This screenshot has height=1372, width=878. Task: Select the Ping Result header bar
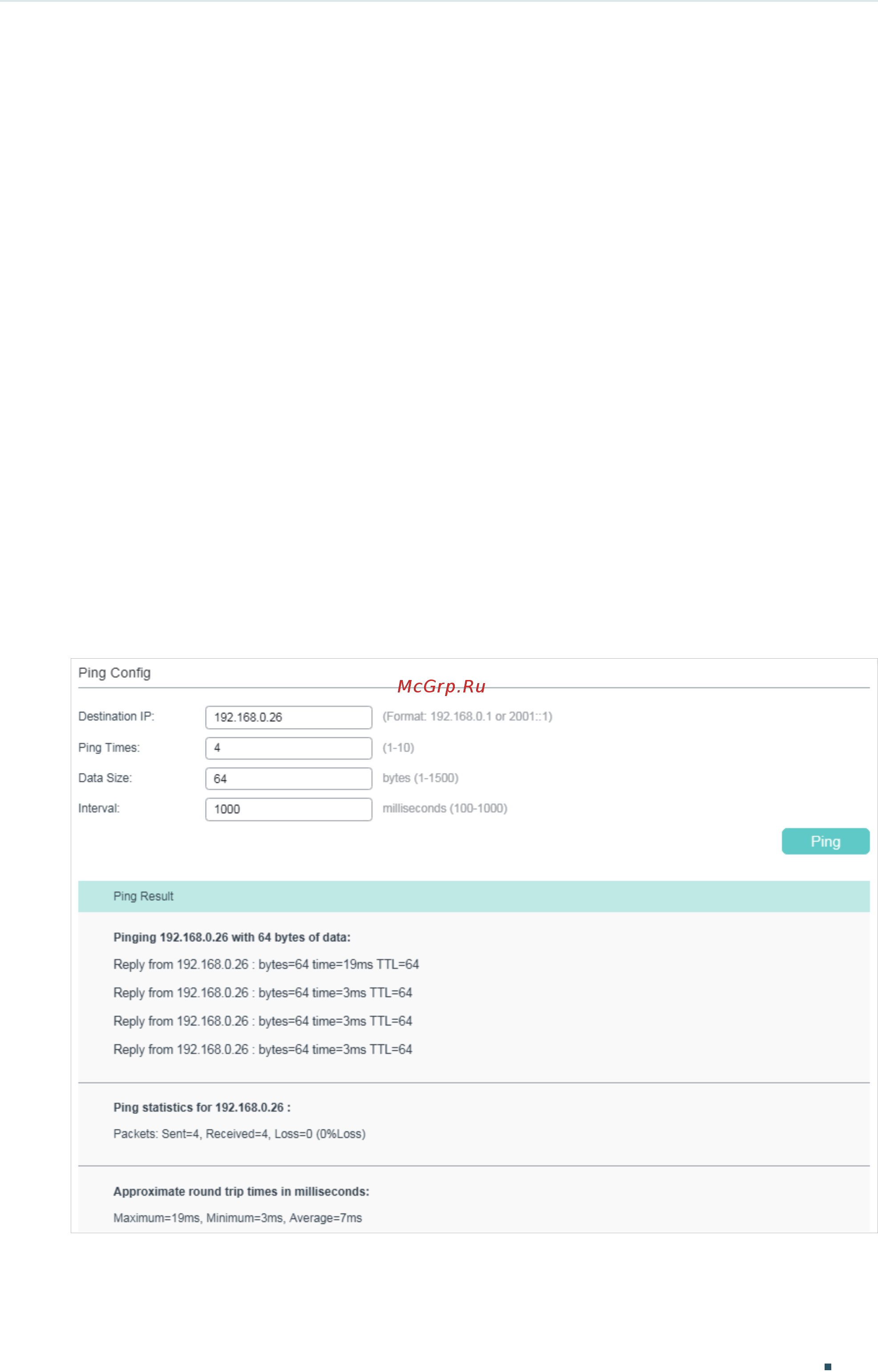474,896
